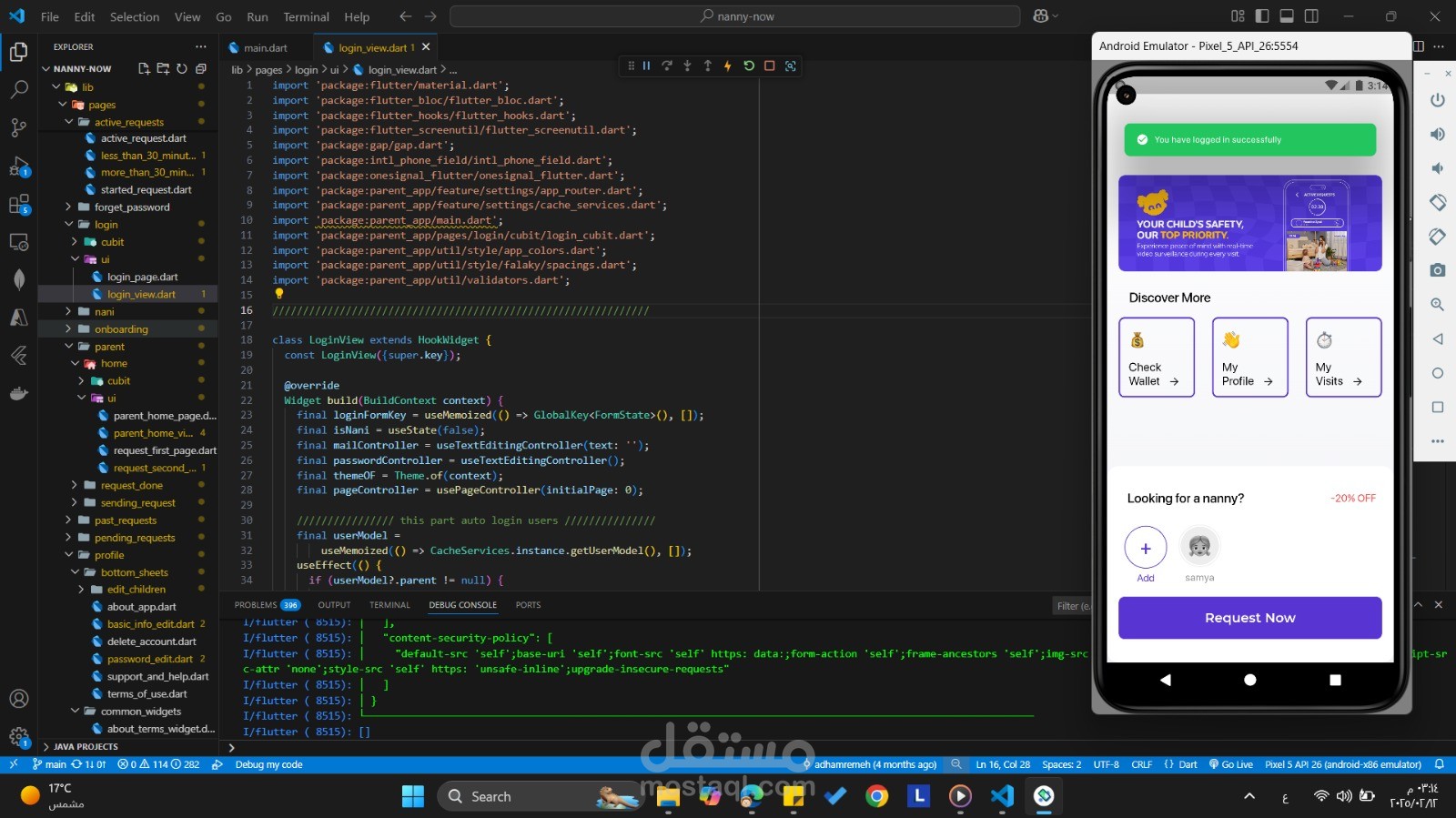Screen dimensions: 1456x818
Task: Click the Windows taskbar Search box
Action: click(541, 796)
